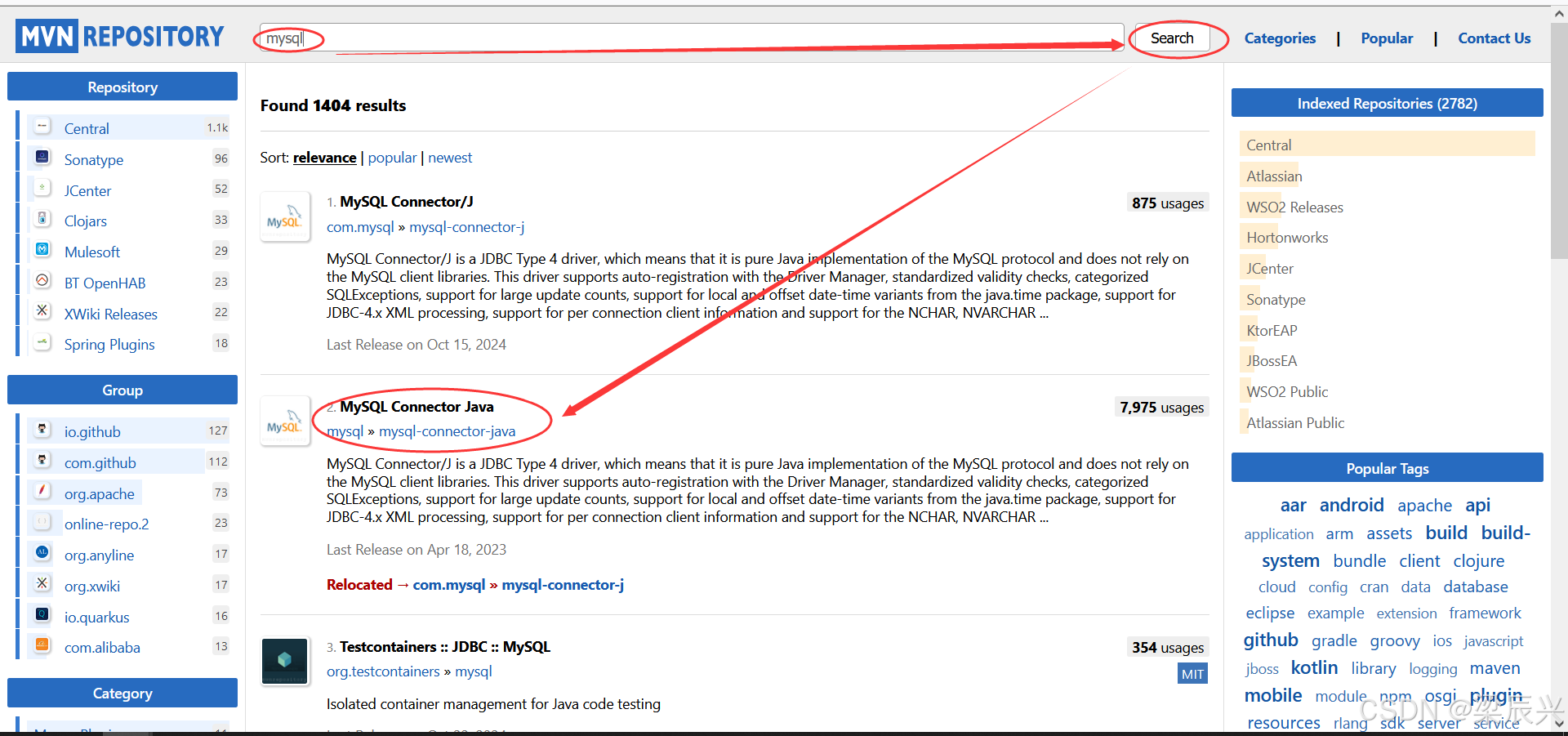Click the vertical page scrollbar thumb

point(1560,140)
